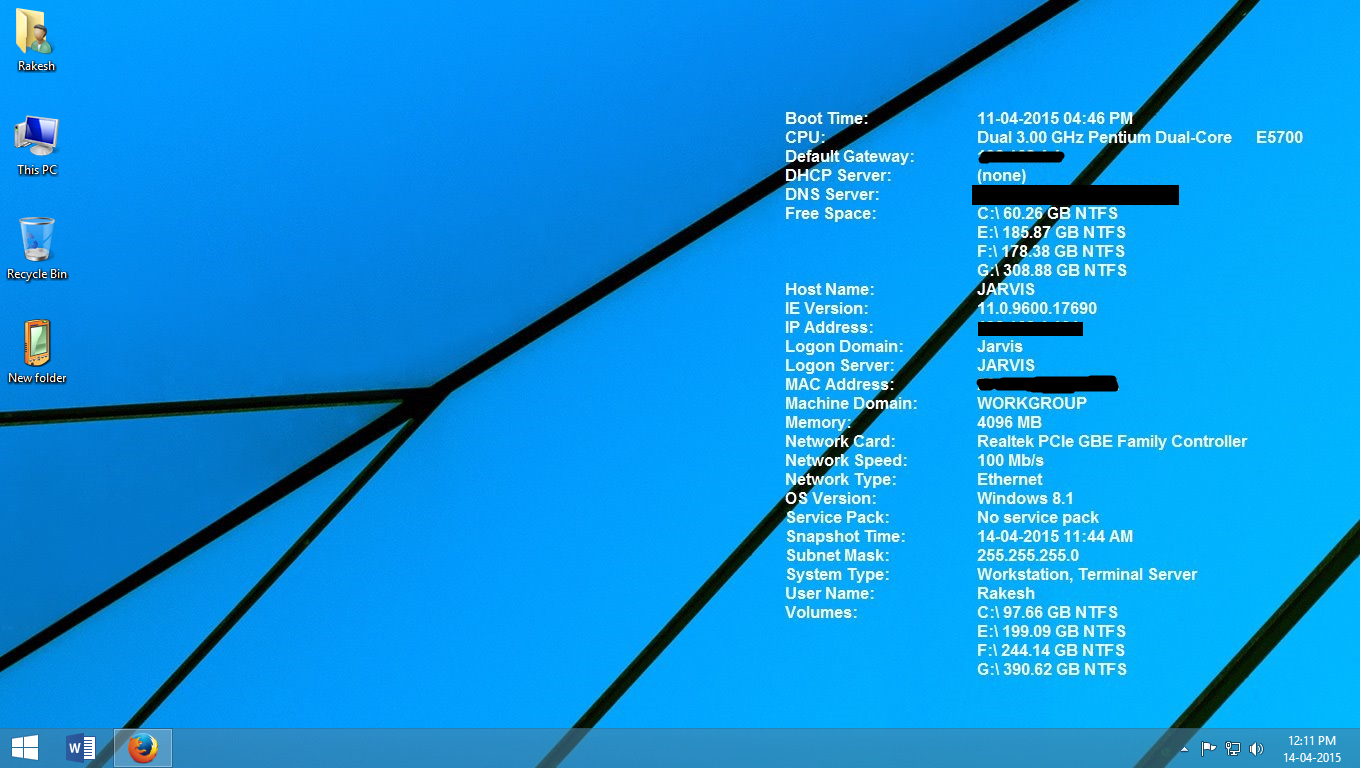The height and width of the screenshot is (768, 1360).
Task: Show hidden system tray icons
Action: 1184,748
